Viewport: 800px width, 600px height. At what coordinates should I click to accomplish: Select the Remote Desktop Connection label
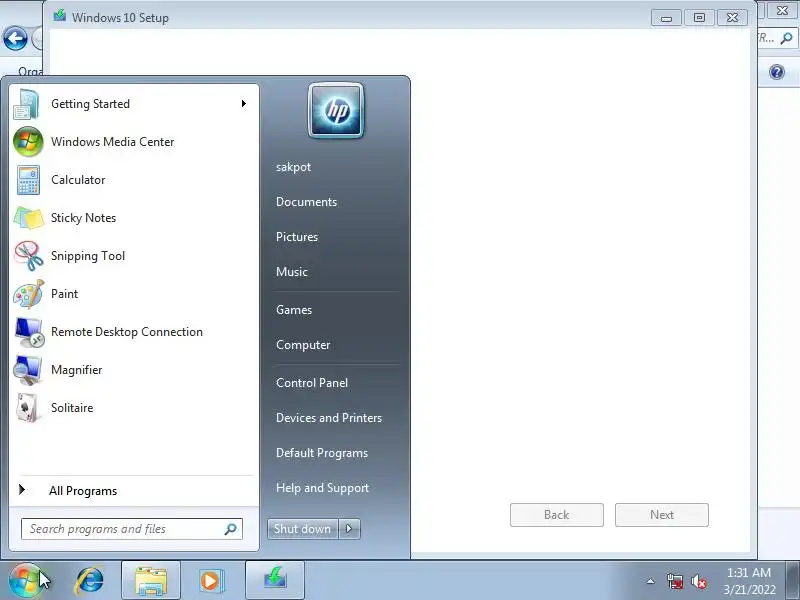(127, 332)
